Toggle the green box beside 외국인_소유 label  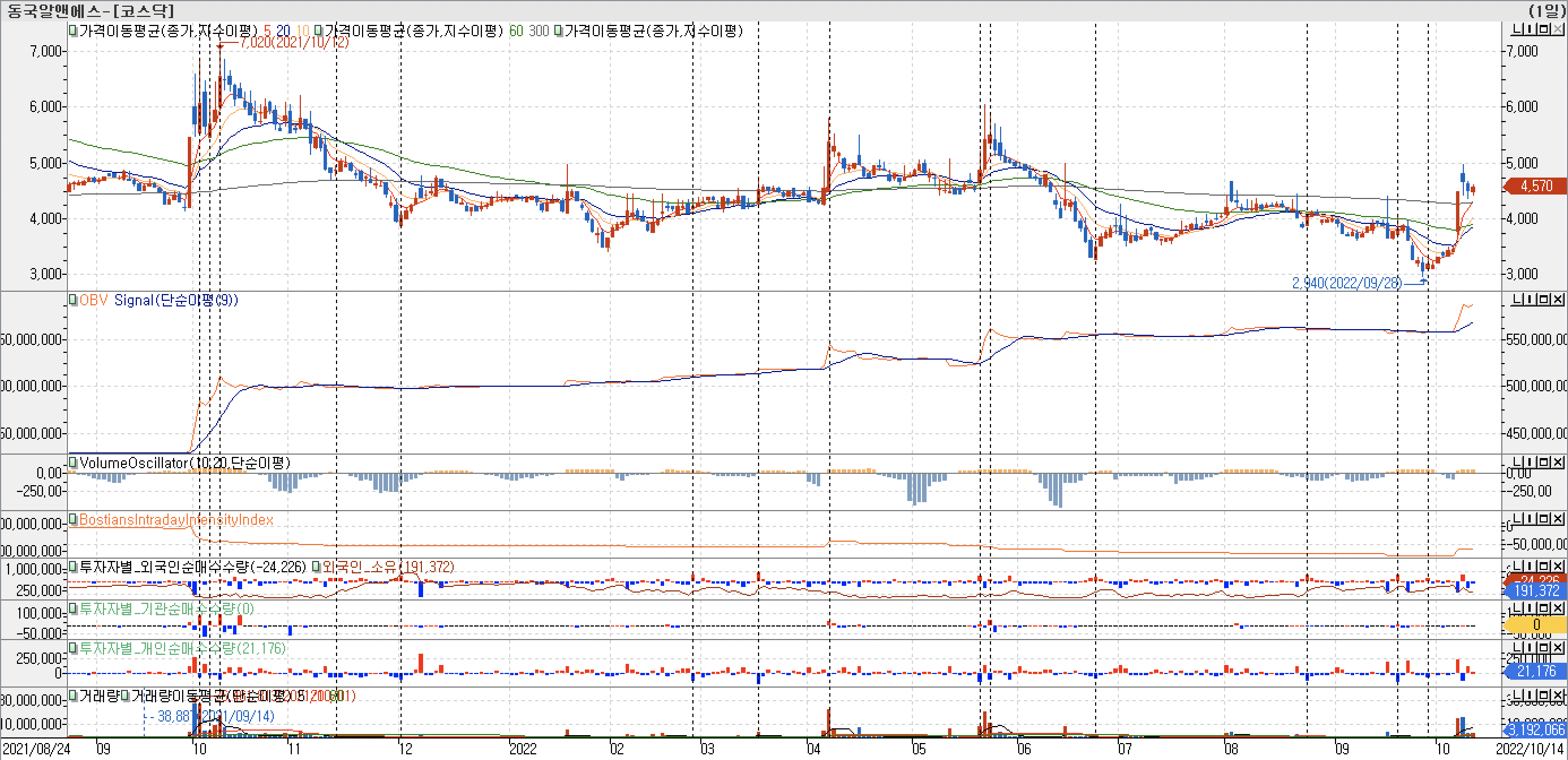tap(317, 567)
